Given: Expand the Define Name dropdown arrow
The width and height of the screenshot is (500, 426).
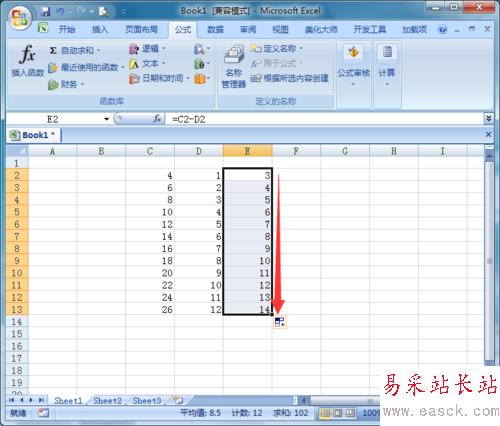Looking at the screenshot, I should (301, 49).
